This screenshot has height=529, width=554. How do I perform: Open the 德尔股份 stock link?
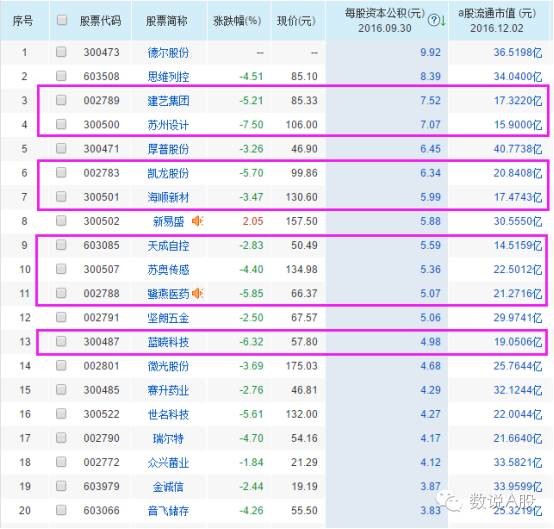click(x=168, y=53)
